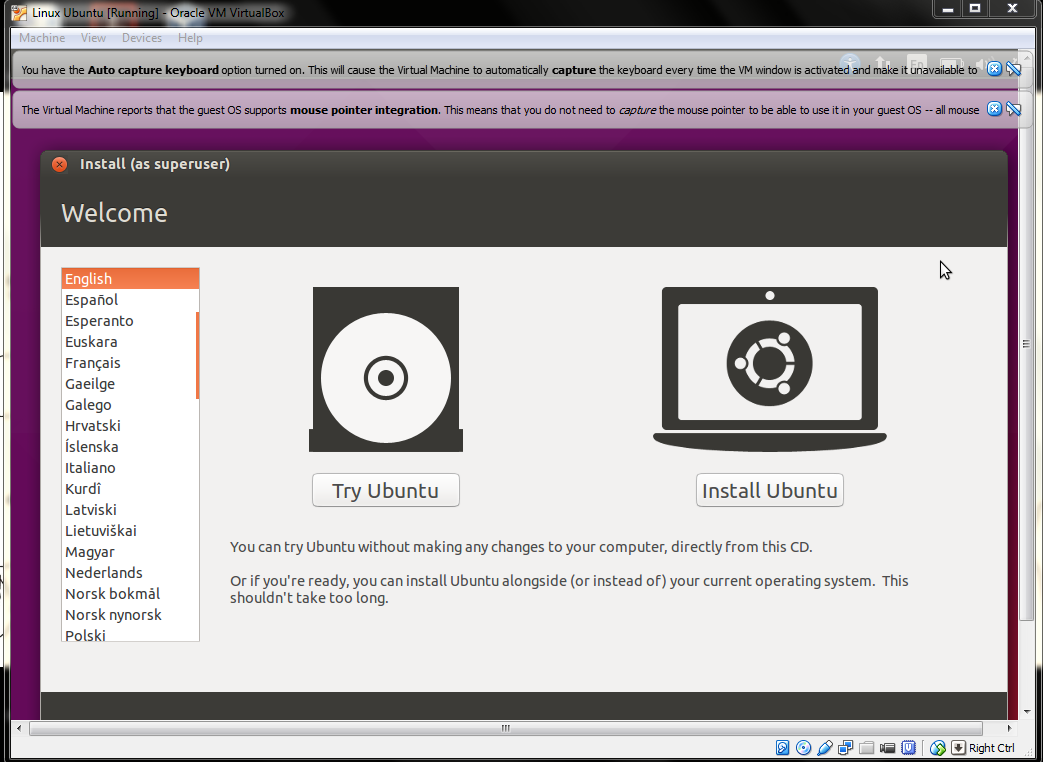1043x762 pixels.
Task: Select Nederlands in the language list
Action: [x=130, y=572]
